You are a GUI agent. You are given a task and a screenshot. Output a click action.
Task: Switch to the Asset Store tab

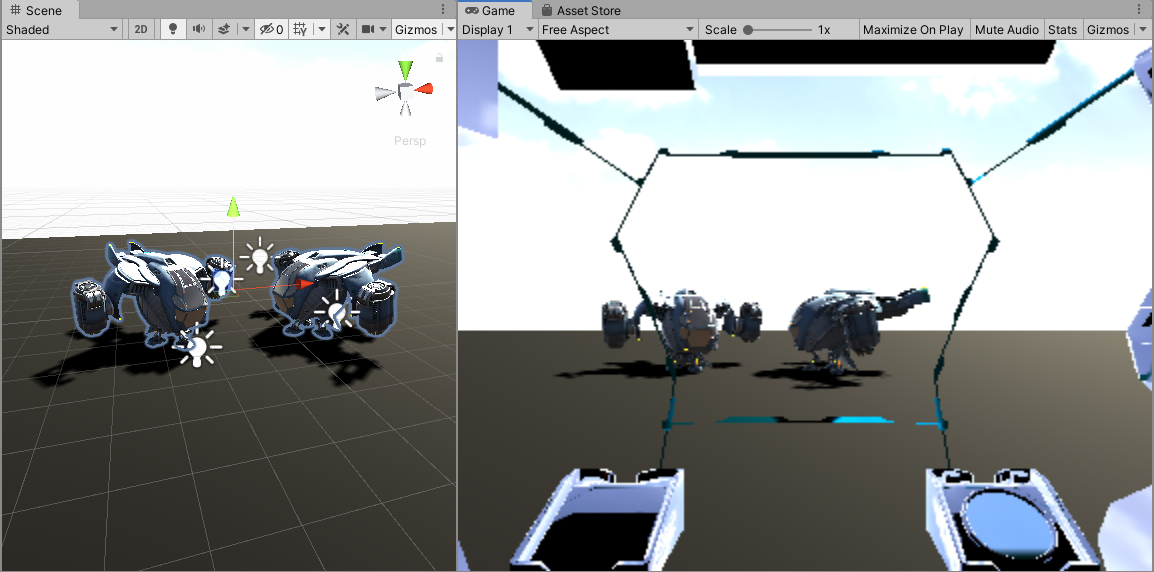point(588,10)
